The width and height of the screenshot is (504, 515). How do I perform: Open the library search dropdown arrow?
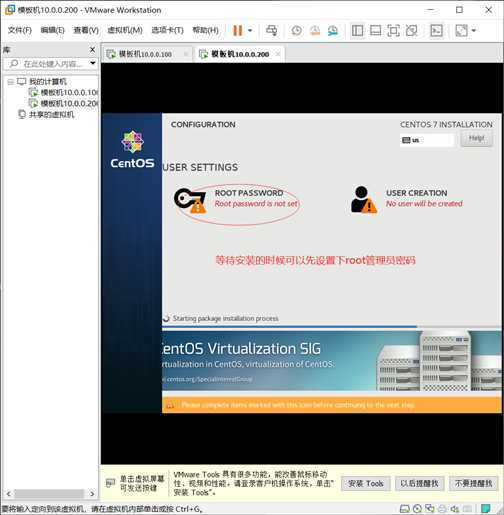tap(93, 63)
